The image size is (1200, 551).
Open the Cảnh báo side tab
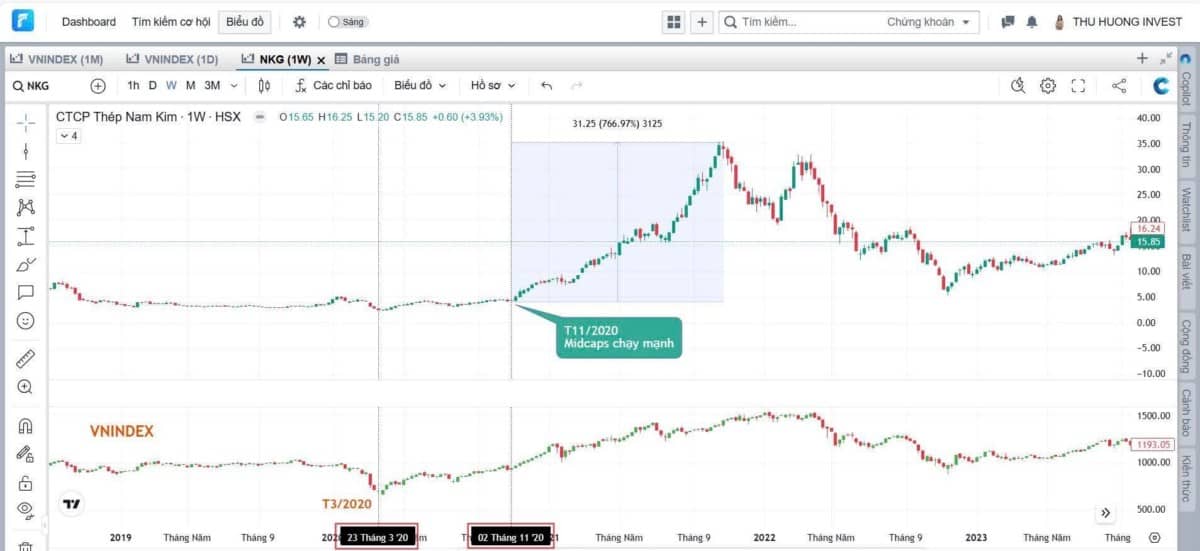(1186, 413)
